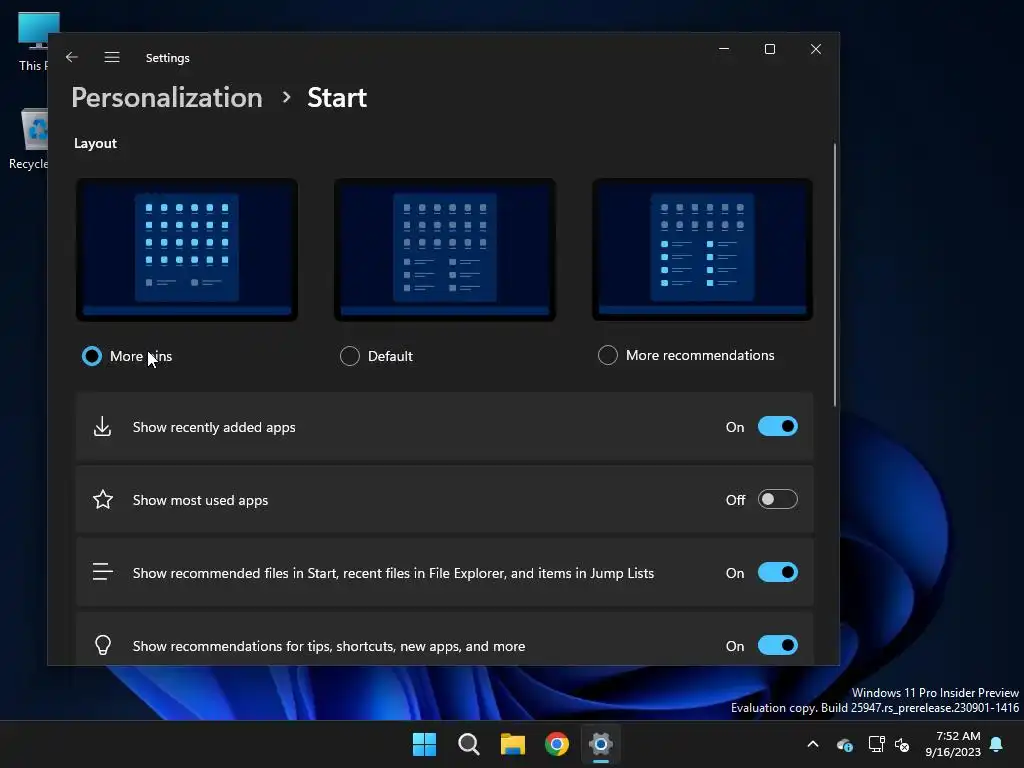Open the Settings hamburger navigation menu
The width and height of the screenshot is (1024, 768).
(112, 57)
